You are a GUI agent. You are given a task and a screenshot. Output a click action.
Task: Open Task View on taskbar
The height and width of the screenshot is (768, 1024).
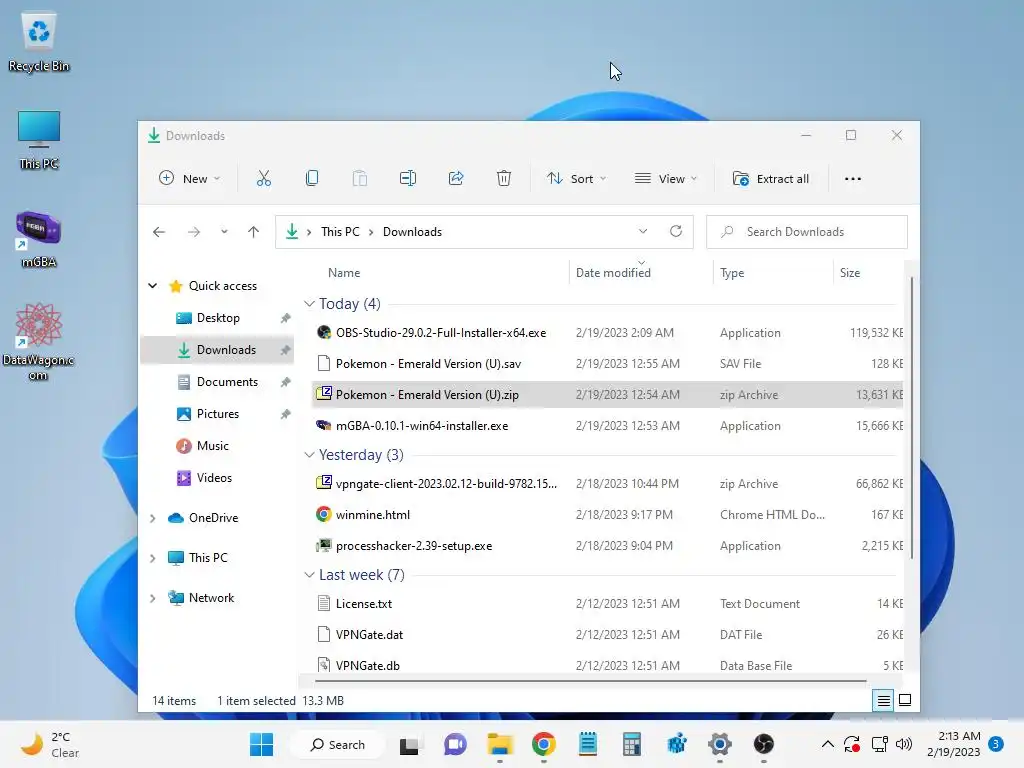(409, 744)
